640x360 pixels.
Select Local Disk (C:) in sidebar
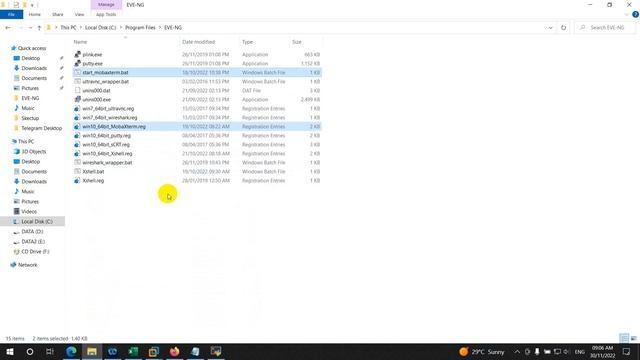[x=37, y=222]
